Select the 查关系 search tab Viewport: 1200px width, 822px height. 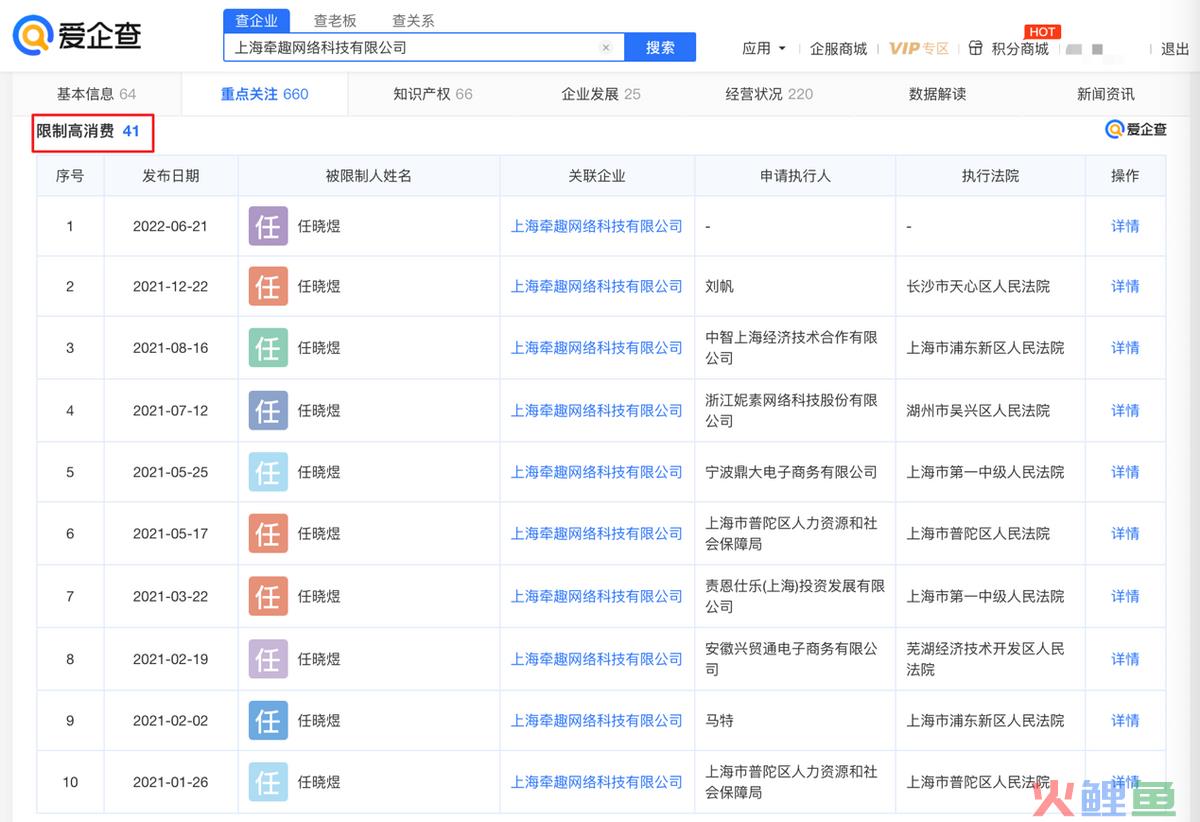pyautogui.click(x=413, y=21)
